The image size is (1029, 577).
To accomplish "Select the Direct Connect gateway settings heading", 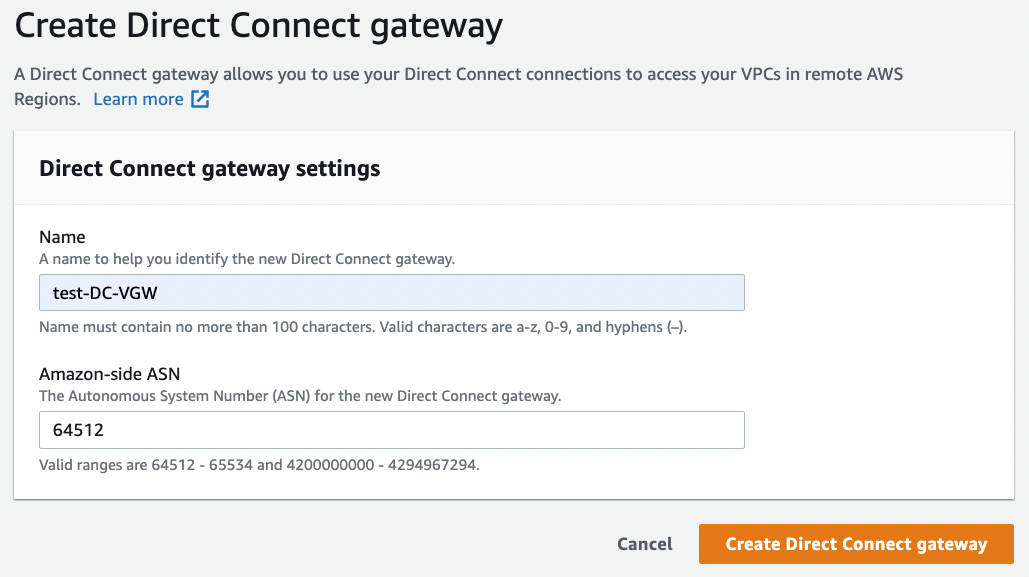I will [210, 169].
